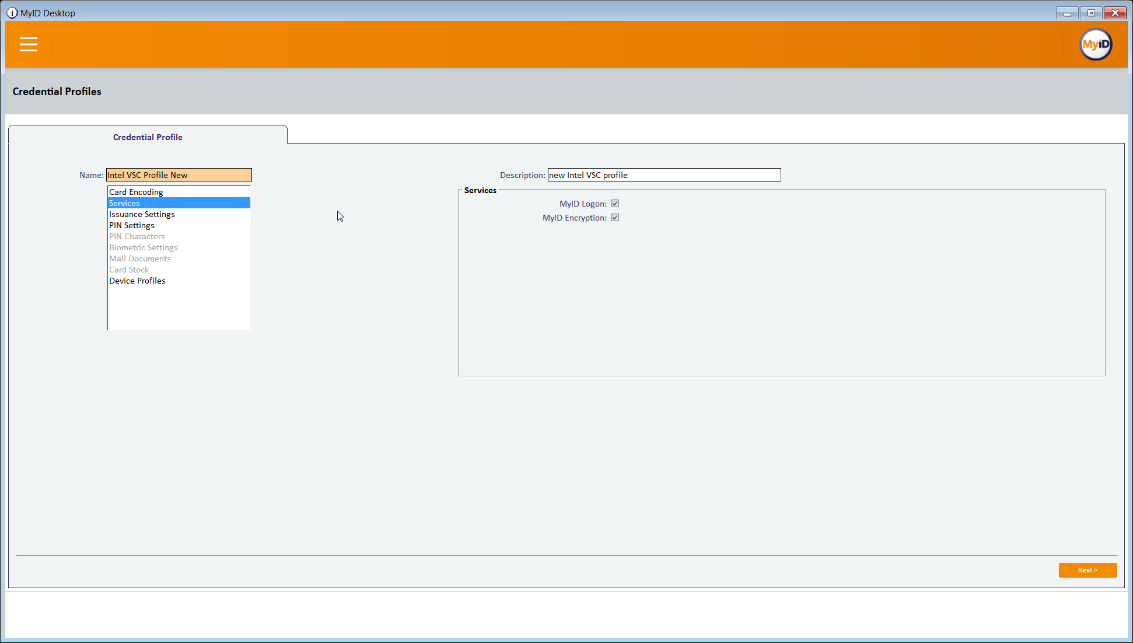Select Card Stock in the list
This screenshot has height=643, width=1133.
tap(178, 269)
